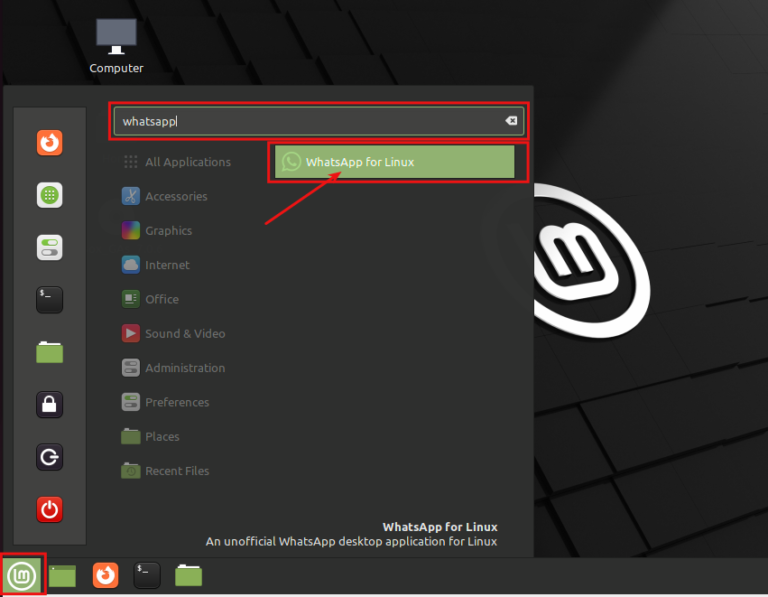This screenshot has width=768, height=597.
Task: Click the All Applications grid icon
Action: coord(131,162)
